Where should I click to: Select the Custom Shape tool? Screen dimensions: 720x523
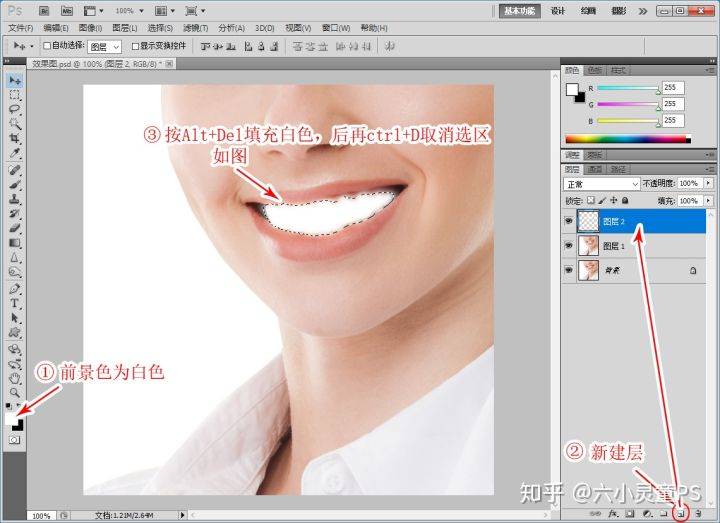tap(15, 332)
